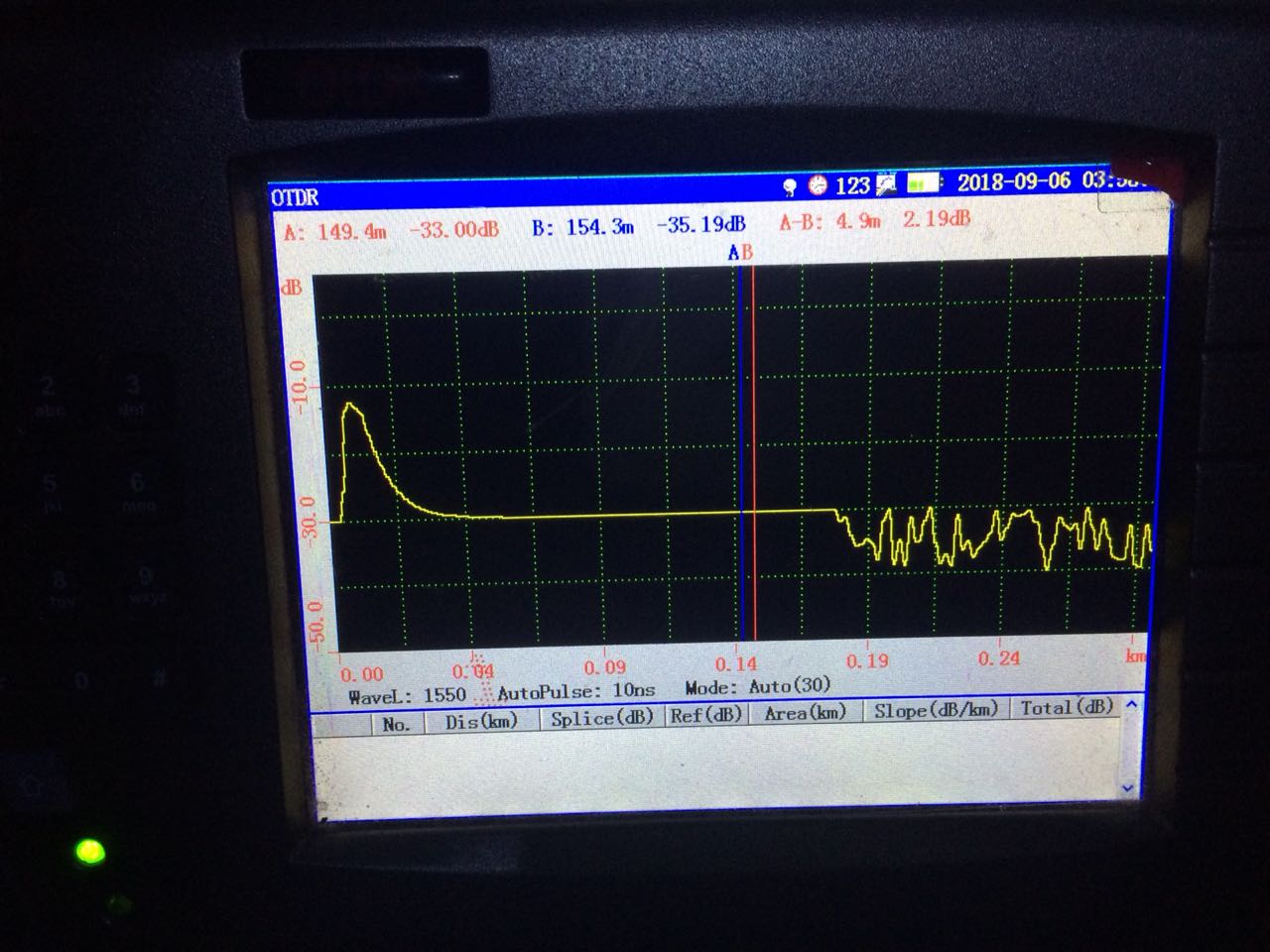Click the AutoPulse: 10ns setting
This screenshot has height=952, width=1270.
[x=576, y=691]
